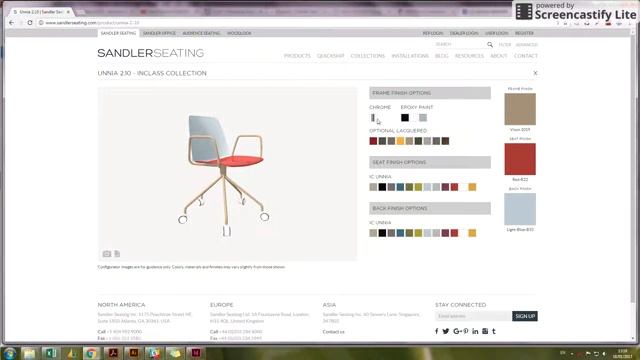Image resolution: width=640 pixels, height=360 pixels.
Task: Open the Pinterest social link
Action: [466, 331]
